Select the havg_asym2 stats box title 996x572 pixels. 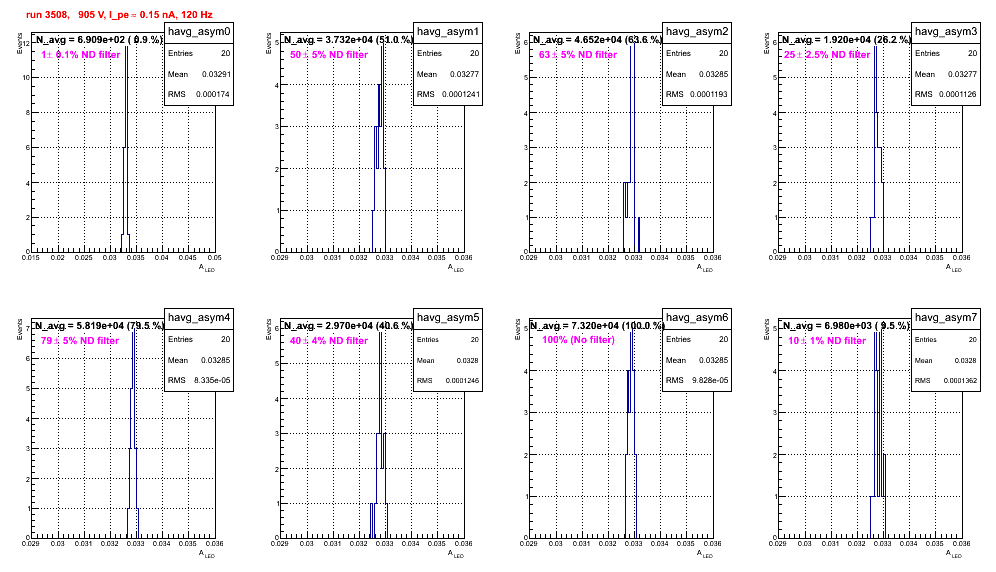coord(697,31)
